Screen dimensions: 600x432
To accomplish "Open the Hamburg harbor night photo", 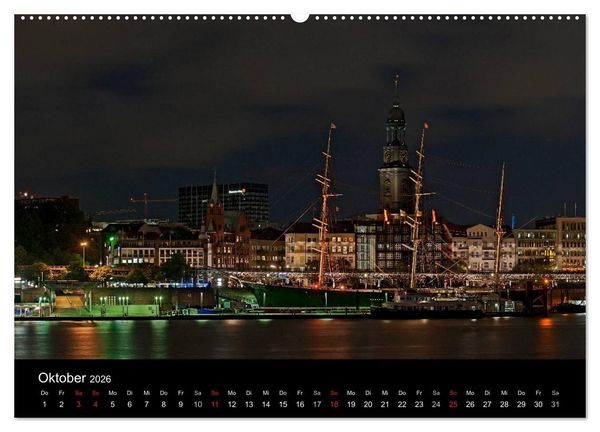I will 300,187.
